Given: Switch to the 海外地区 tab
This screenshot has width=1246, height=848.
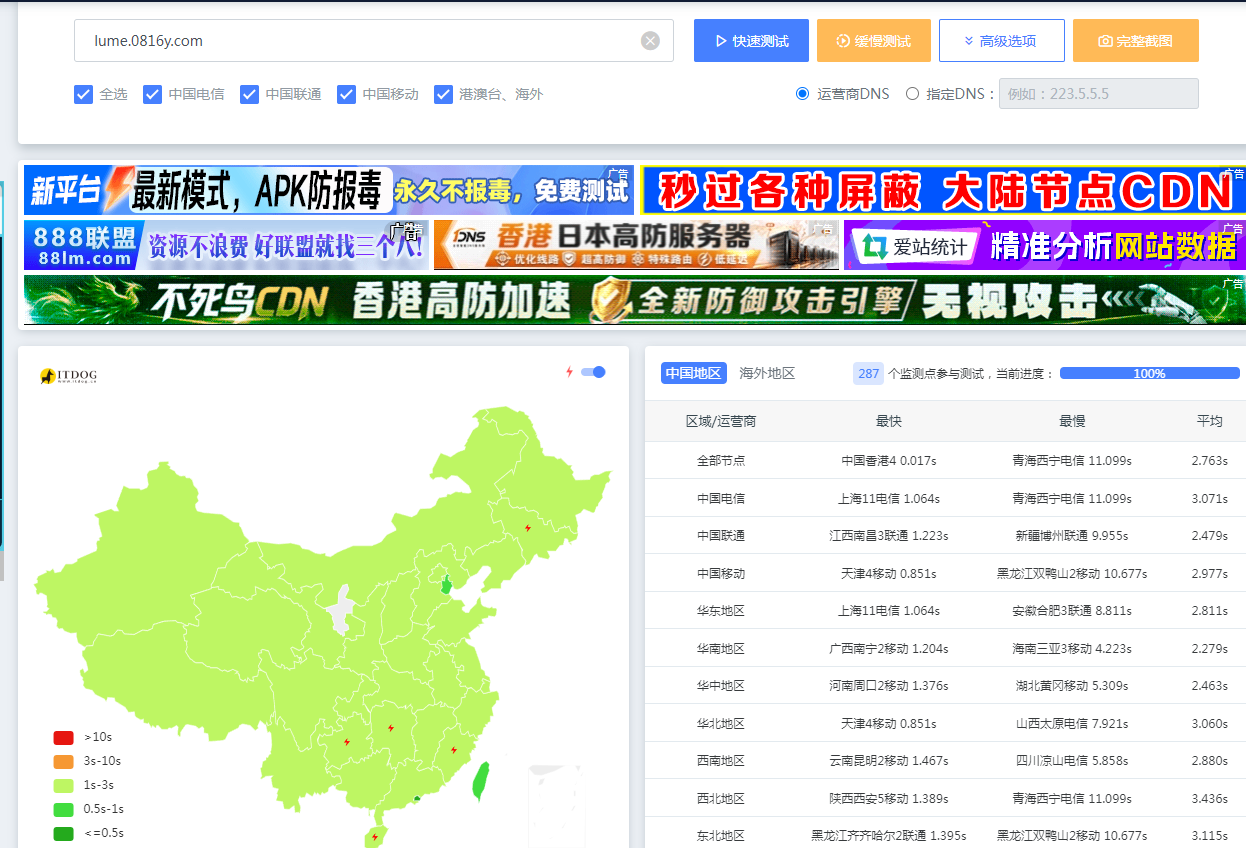Looking at the screenshot, I should tap(767, 373).
